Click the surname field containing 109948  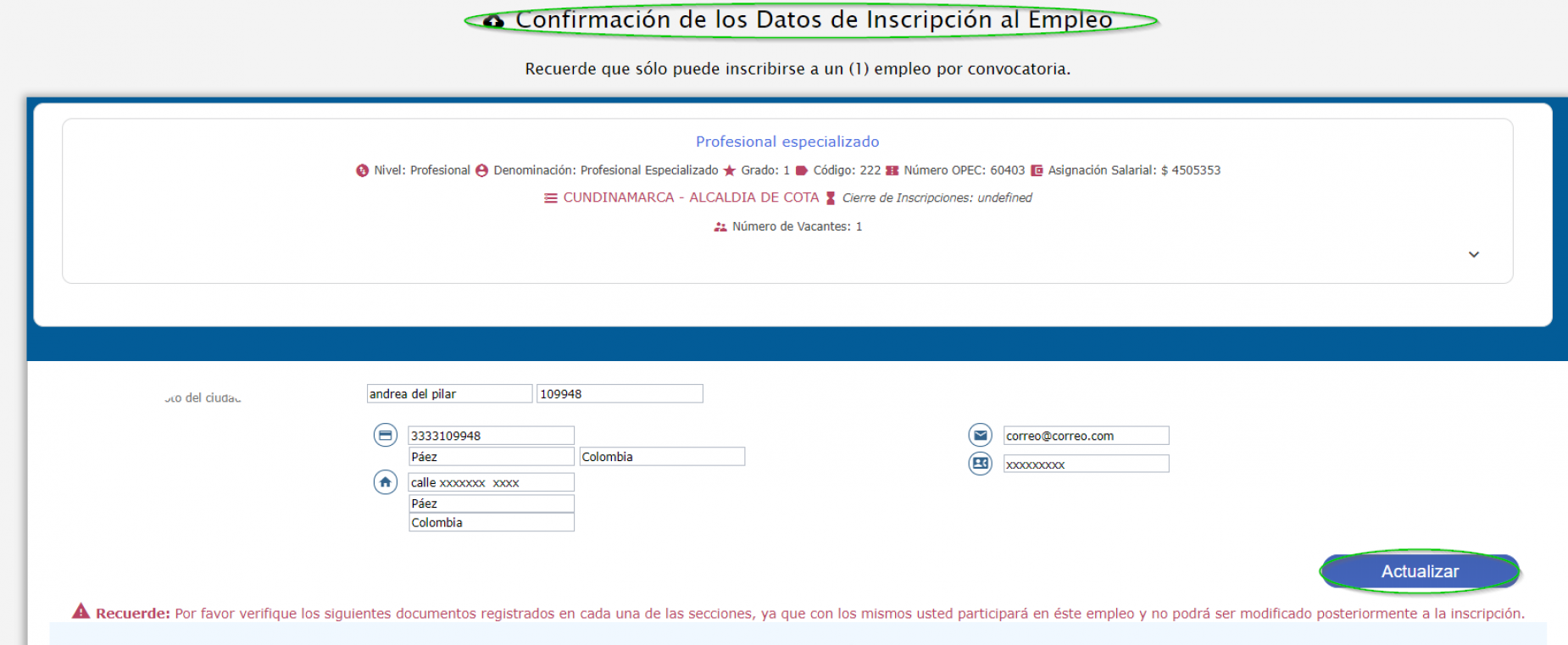pos(620,394)
